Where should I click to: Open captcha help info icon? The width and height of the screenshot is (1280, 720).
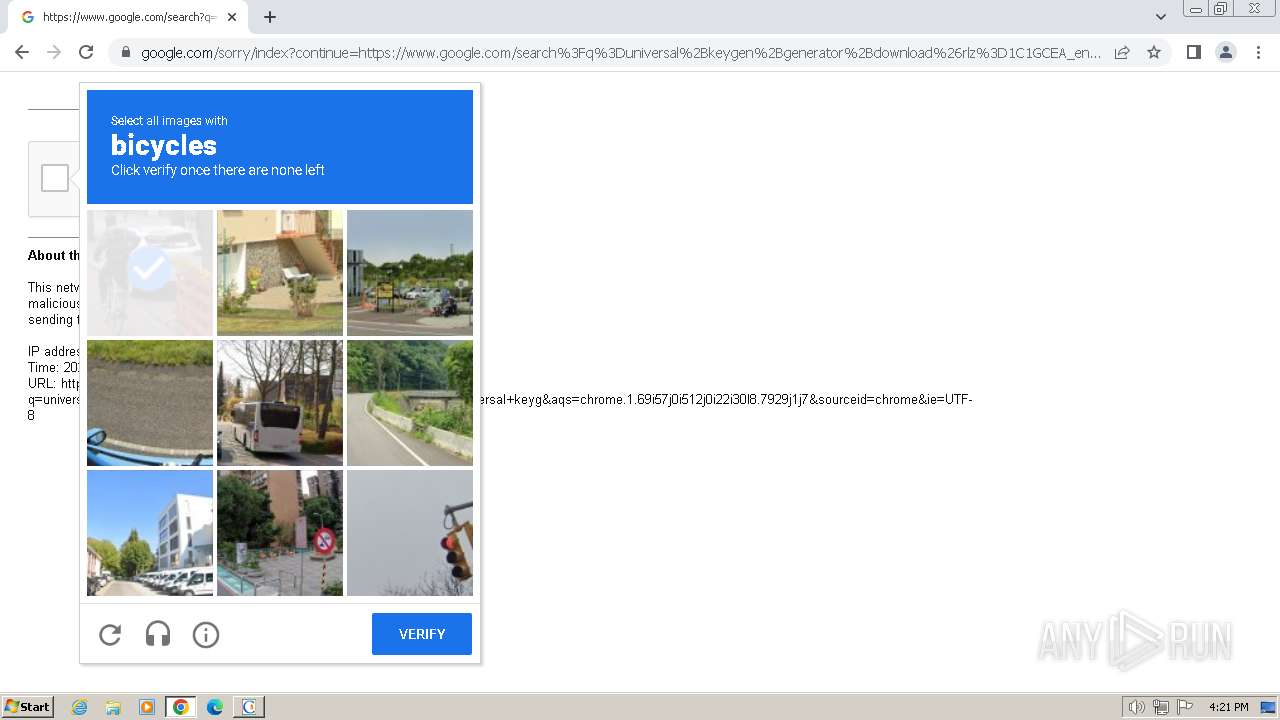tap(206, 634)
